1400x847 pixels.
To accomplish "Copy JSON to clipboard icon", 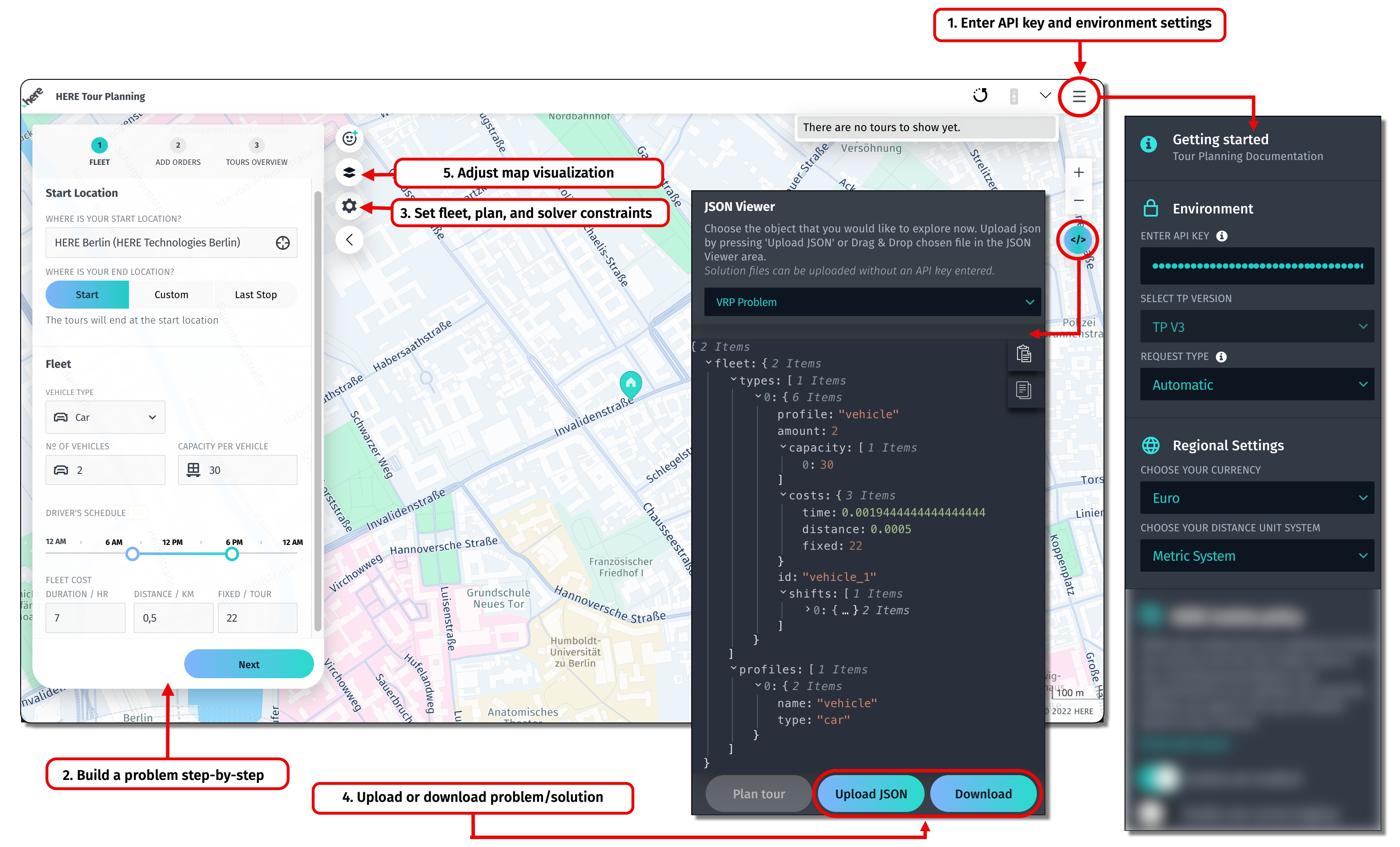I will coord(1023,355).
